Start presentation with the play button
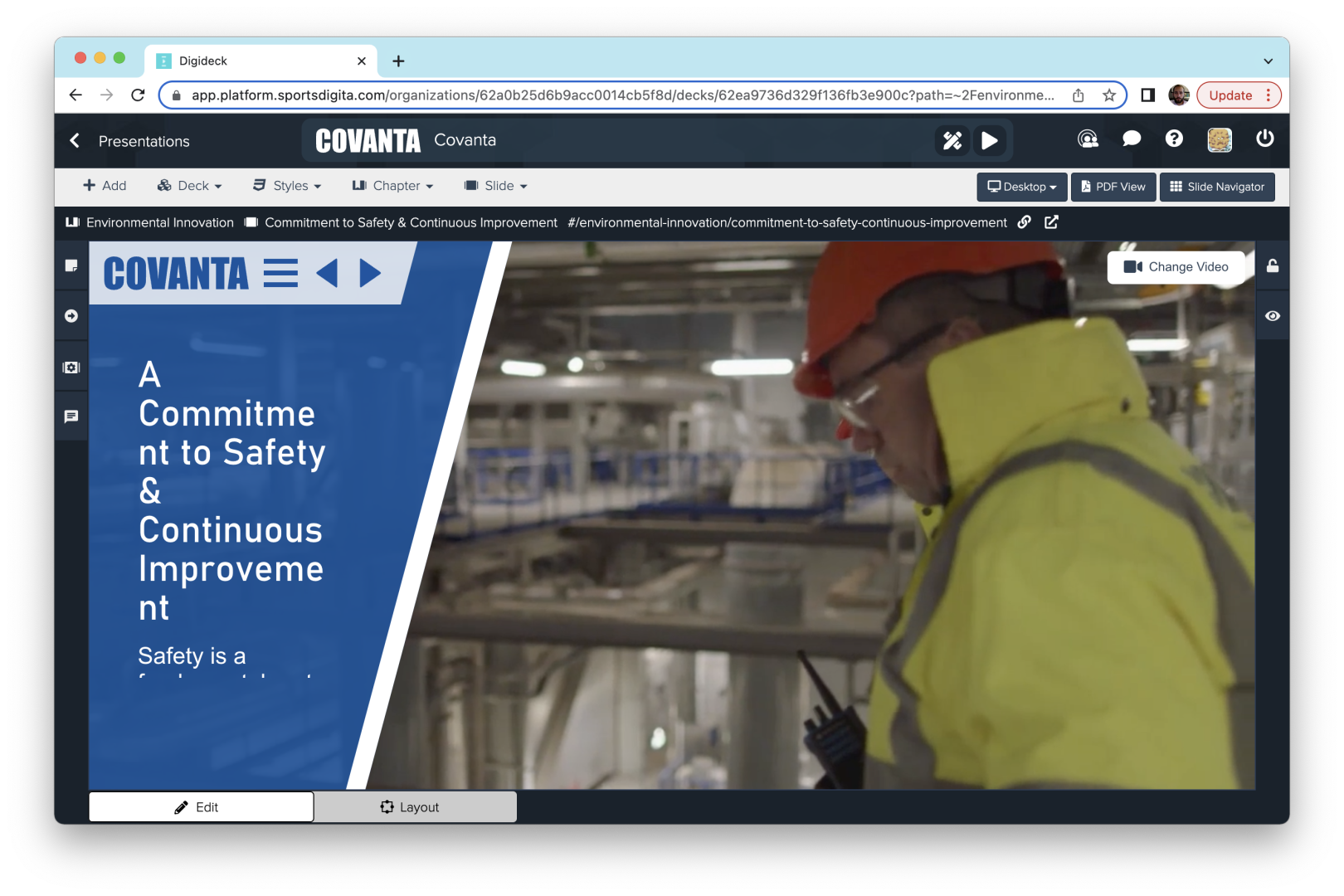The image size is (1344, 896). click(x=989, y=141)
